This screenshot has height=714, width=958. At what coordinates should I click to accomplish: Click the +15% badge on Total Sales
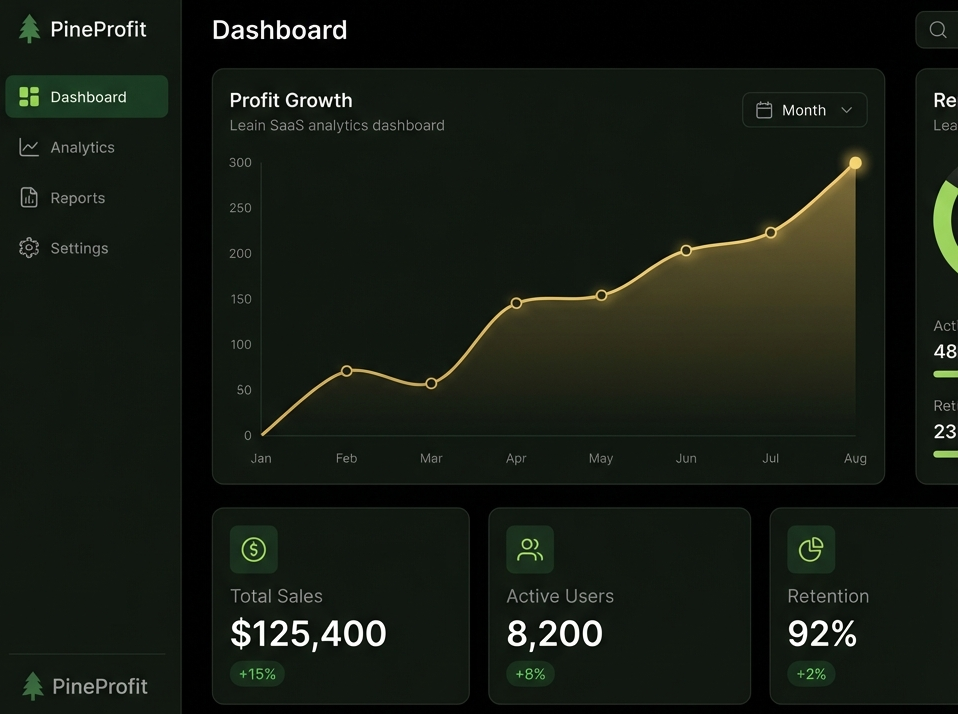(257, 673)
